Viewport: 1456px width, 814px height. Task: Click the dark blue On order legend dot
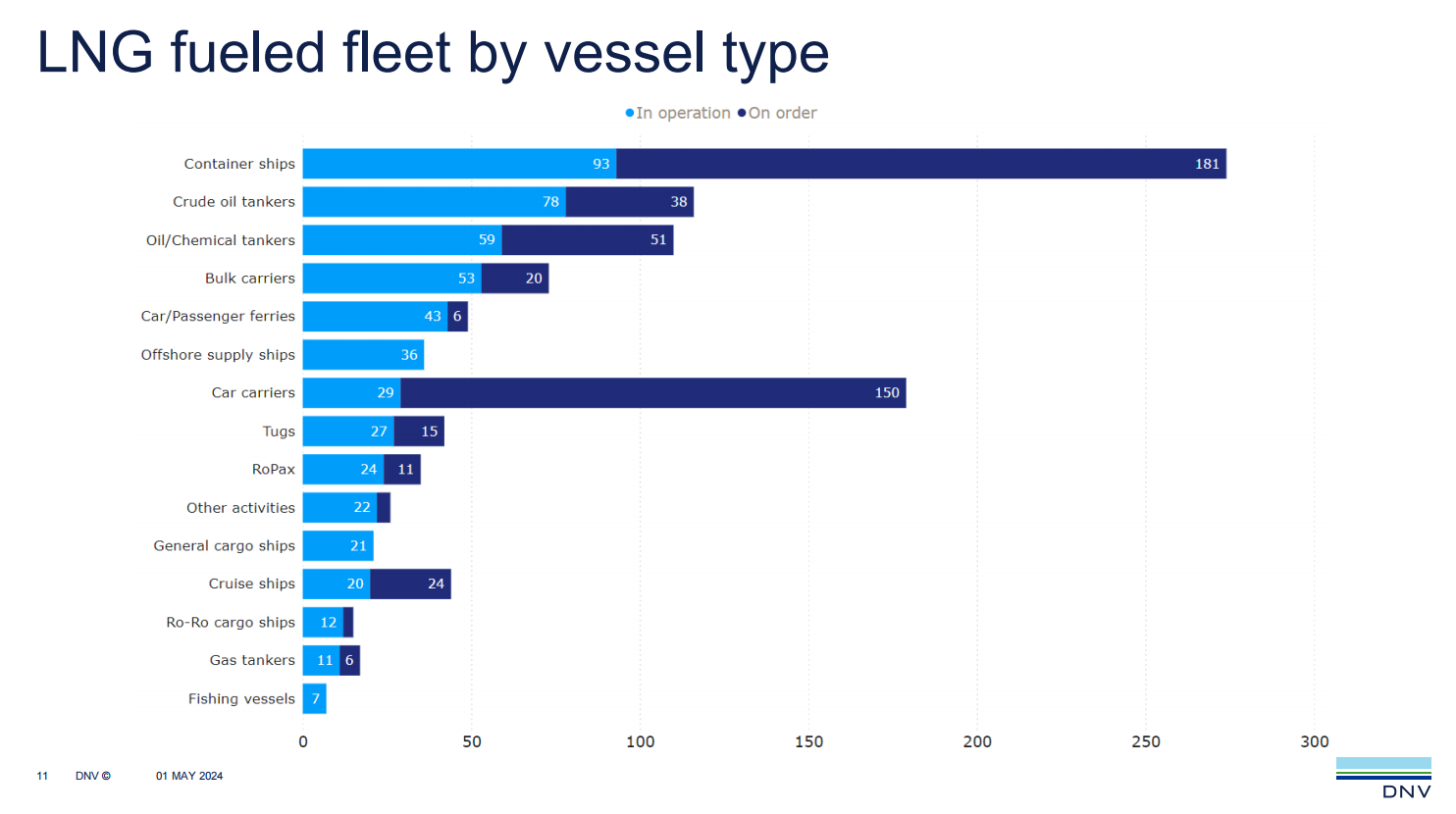[x=742, y=113]
